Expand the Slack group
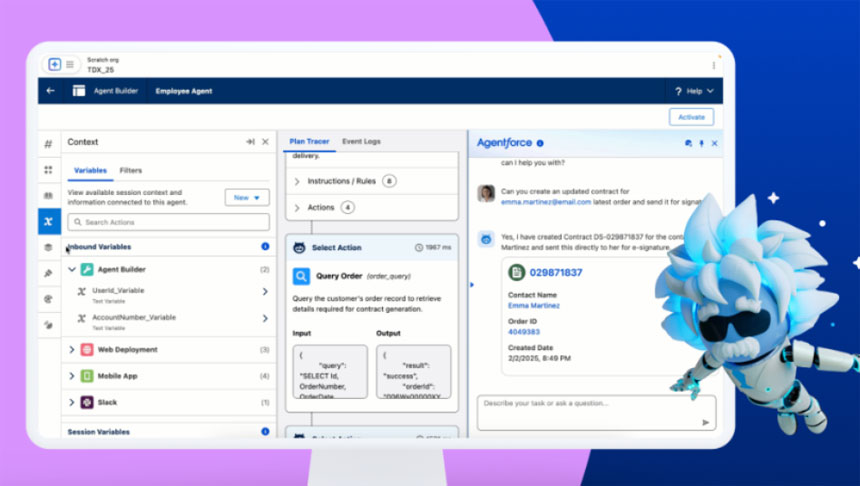 tap(72, 402)
